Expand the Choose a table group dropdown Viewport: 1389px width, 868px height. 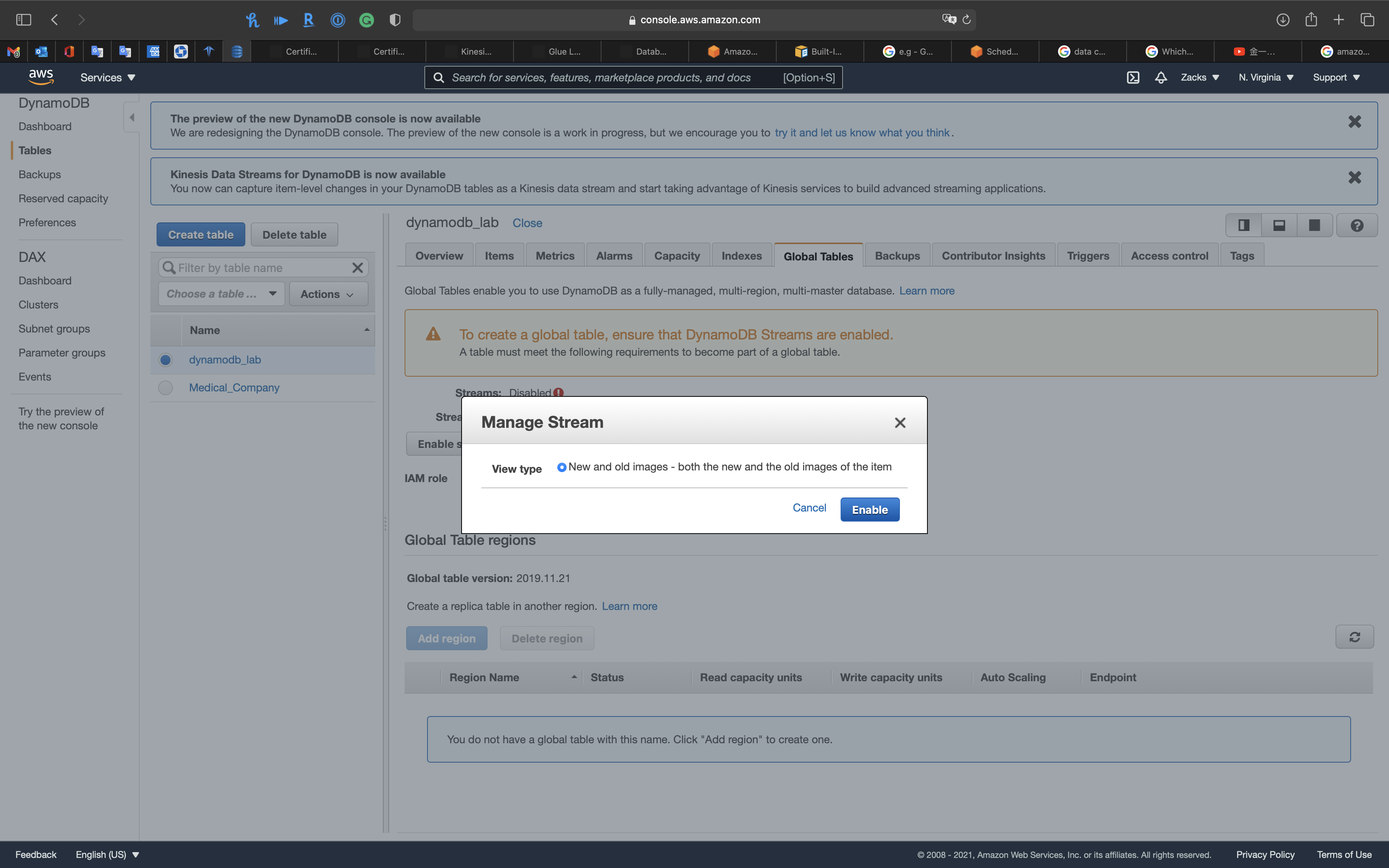pyautogui.click(x=221, y=294)
